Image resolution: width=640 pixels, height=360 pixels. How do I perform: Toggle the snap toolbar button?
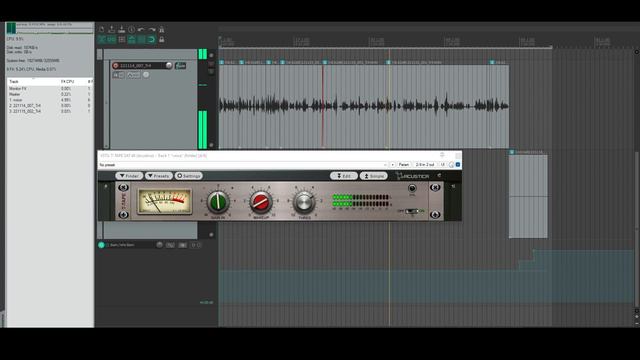point(151,40)
